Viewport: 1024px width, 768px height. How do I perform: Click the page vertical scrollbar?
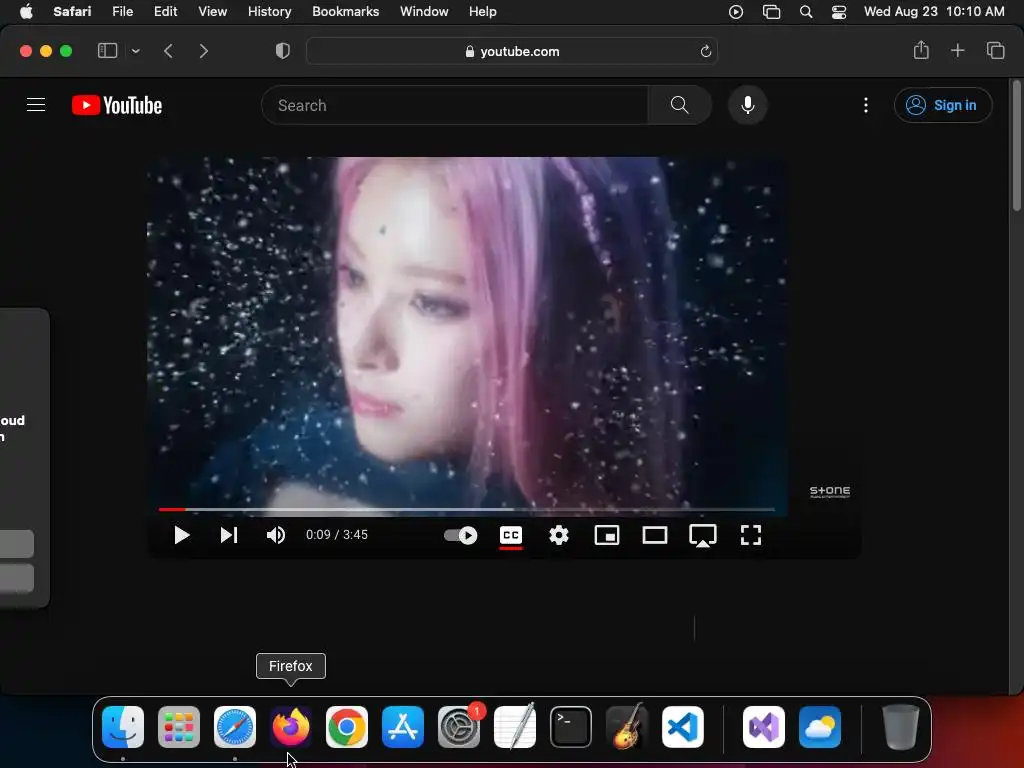click(x=1017, y=145)
